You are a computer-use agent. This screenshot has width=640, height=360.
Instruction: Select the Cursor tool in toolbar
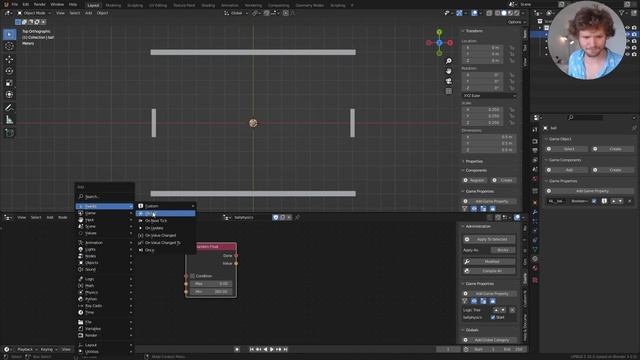tap(9, 46)
